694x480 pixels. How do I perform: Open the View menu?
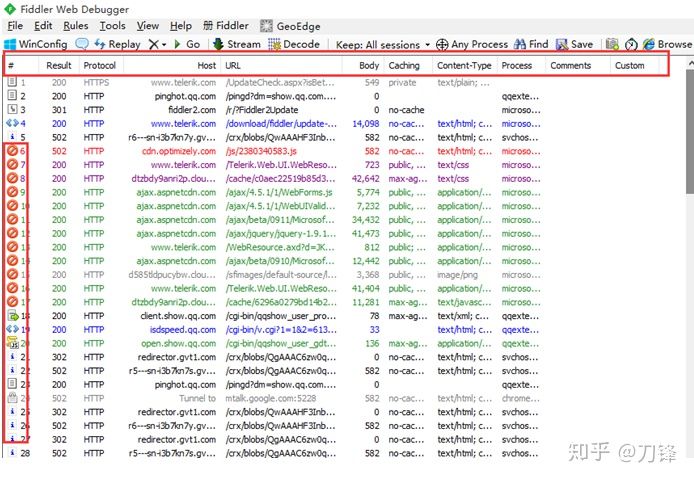pos(147,26)
